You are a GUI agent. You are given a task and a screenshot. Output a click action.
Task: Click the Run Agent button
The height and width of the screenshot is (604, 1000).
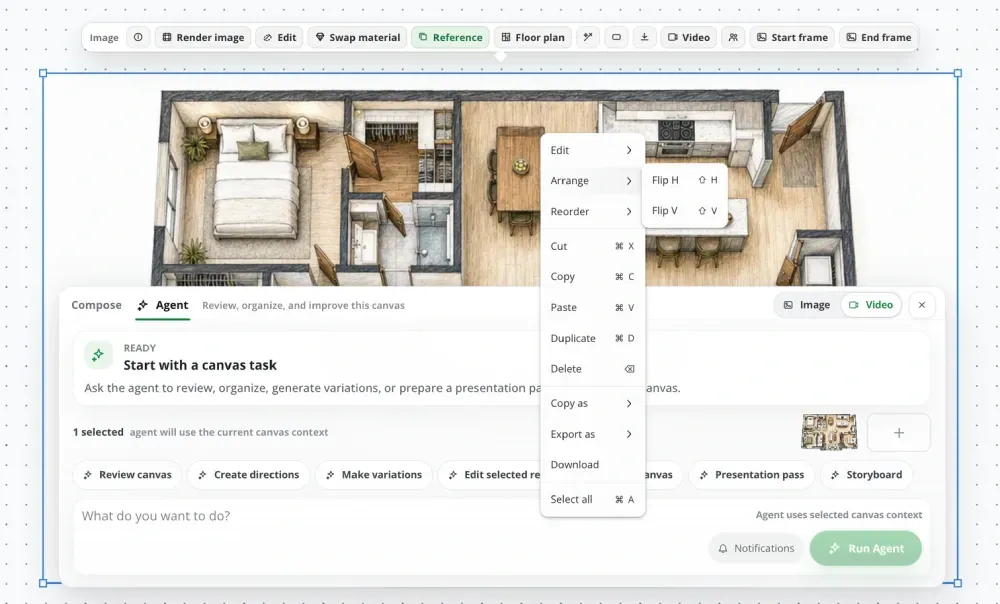(x=865, y=548)
